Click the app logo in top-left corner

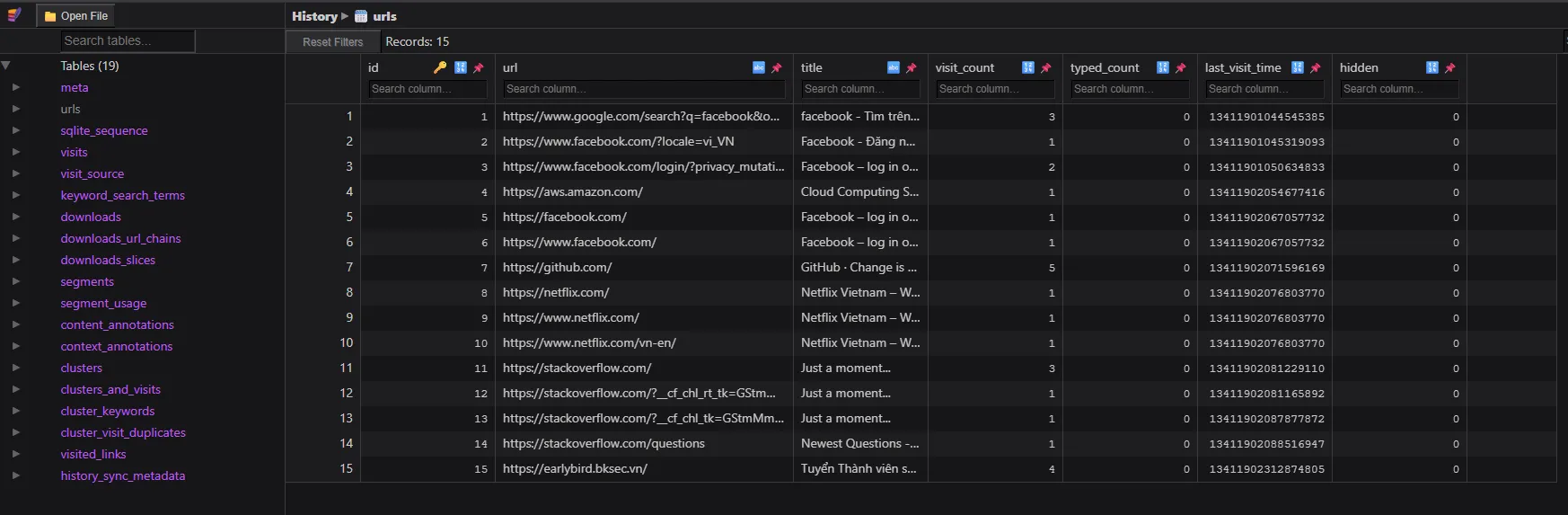click(14, 15)
